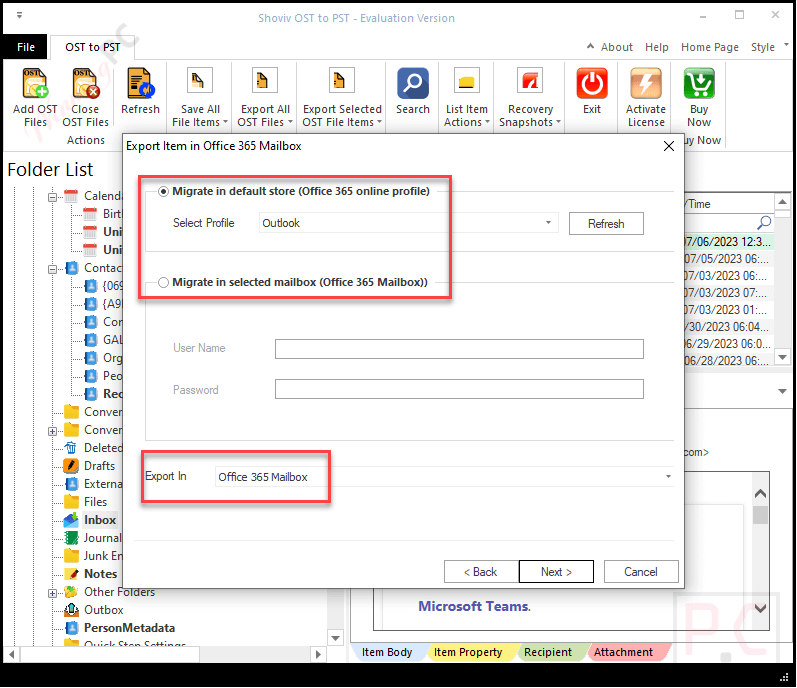The height and width of the screenshot is (688, 797).
Task: Click the Add OST Files icon
Action: [x=35, y=83]
